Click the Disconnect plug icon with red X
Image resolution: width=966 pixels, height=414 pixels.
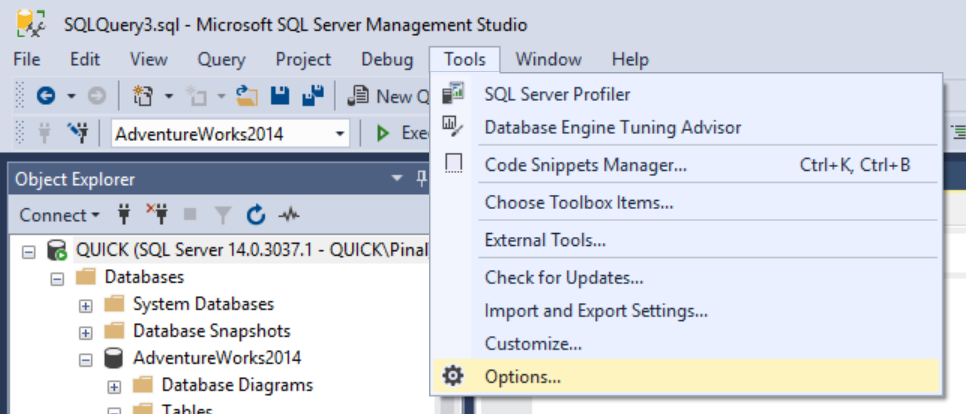[157, 214]
